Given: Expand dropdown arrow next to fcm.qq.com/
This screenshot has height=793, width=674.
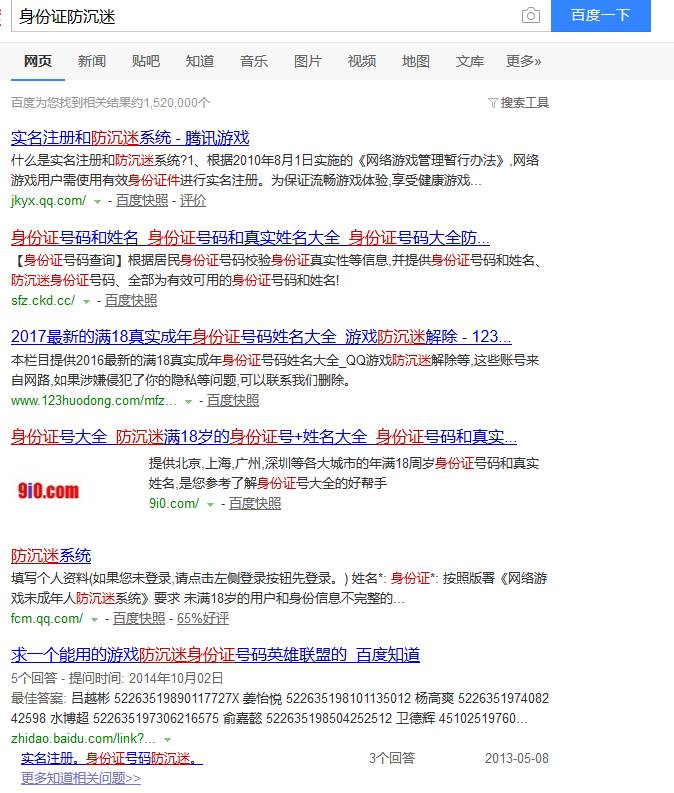Looking at the screenshot, I should pos(94,620).
